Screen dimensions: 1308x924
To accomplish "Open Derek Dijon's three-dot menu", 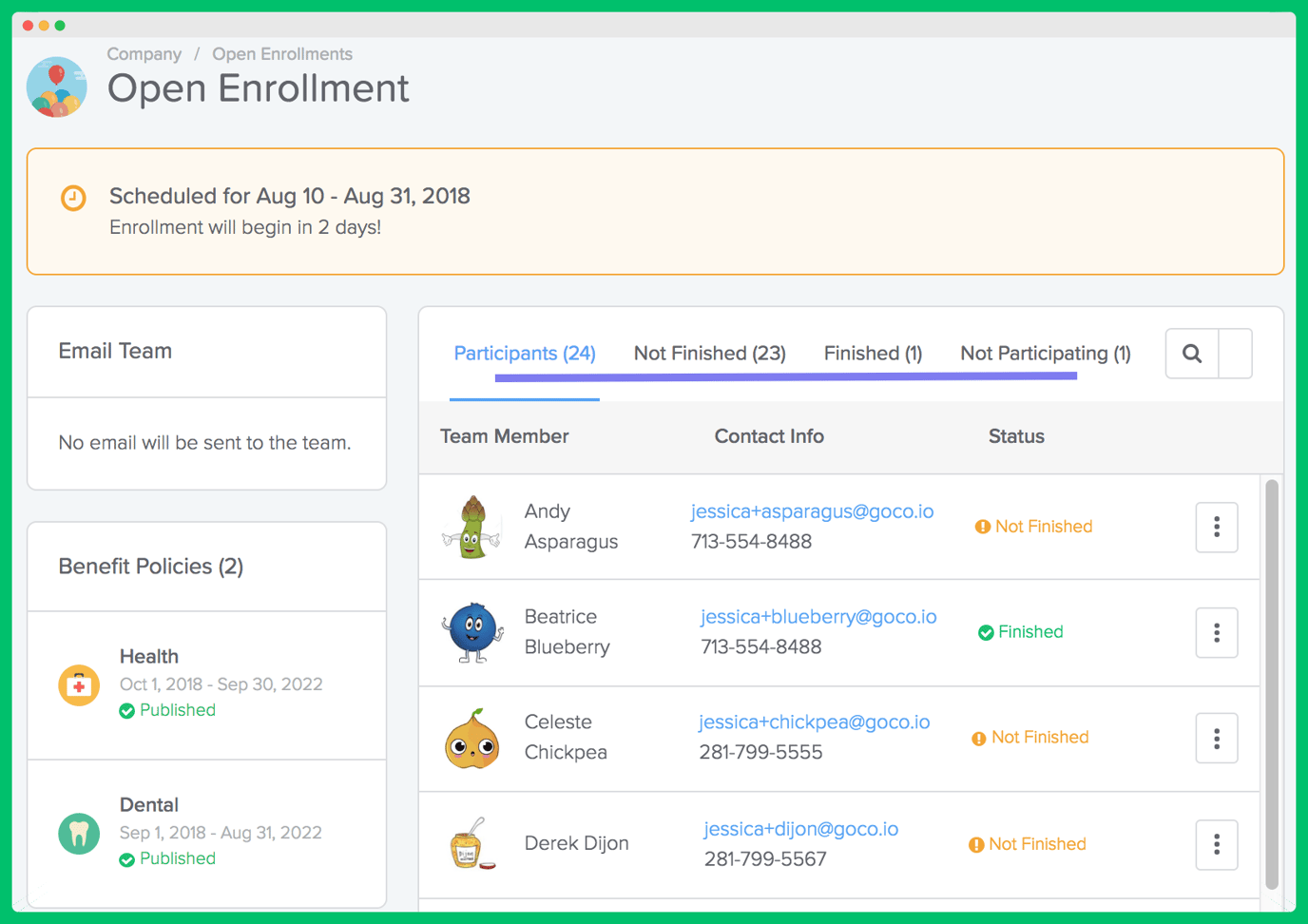I will pyautogui.click(x=1217, y=844).
